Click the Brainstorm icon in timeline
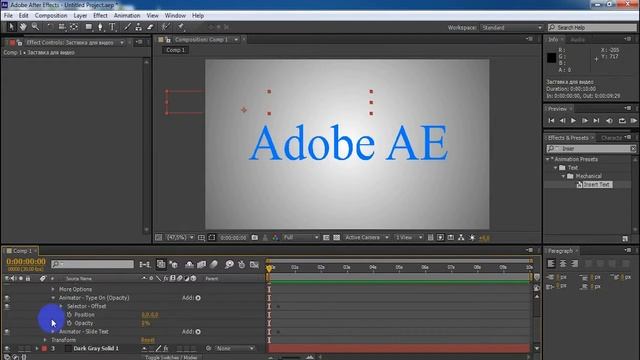This screenshot has height=360, width=640. [229, 264]
